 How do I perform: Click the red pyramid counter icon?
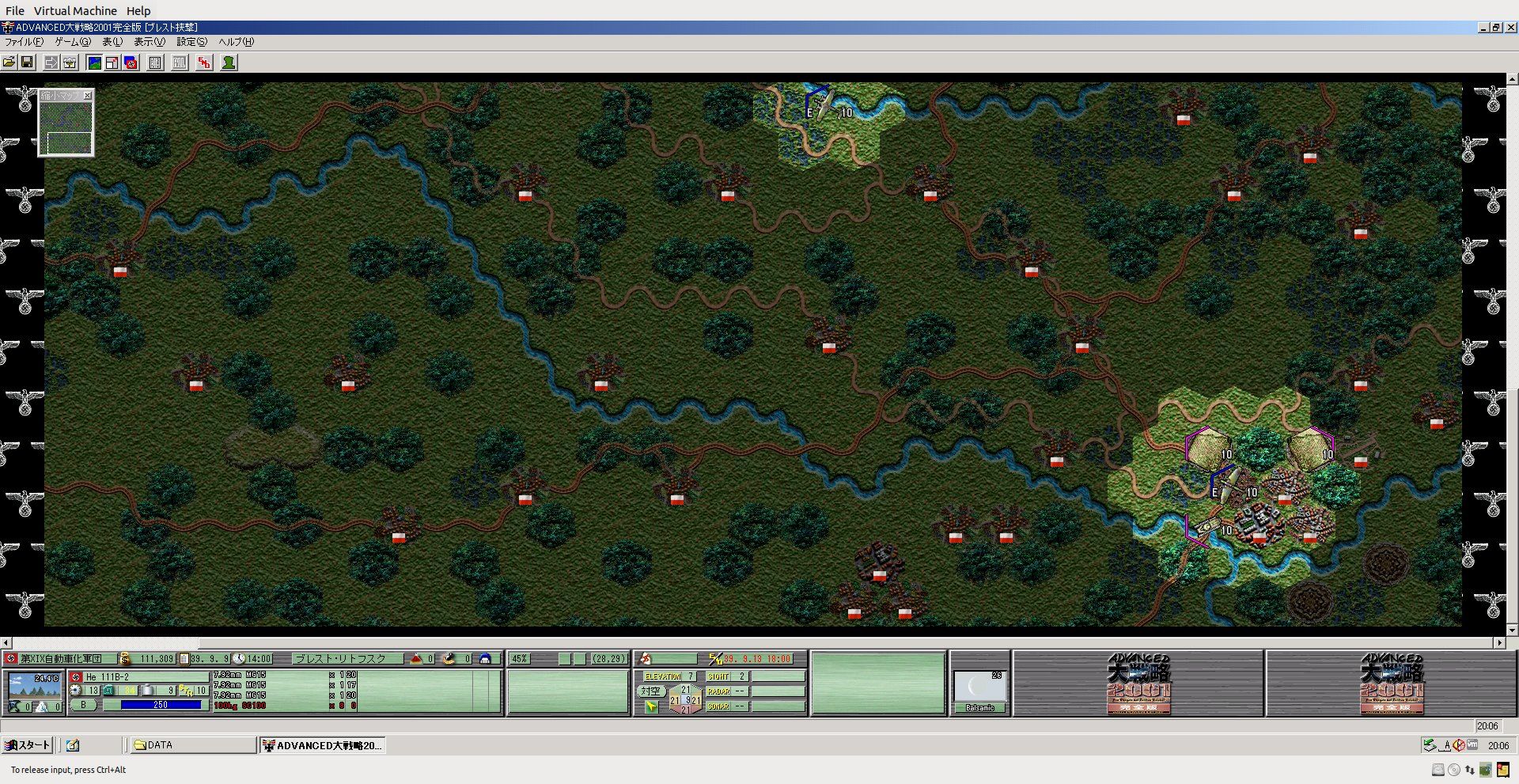pos(416,658)
